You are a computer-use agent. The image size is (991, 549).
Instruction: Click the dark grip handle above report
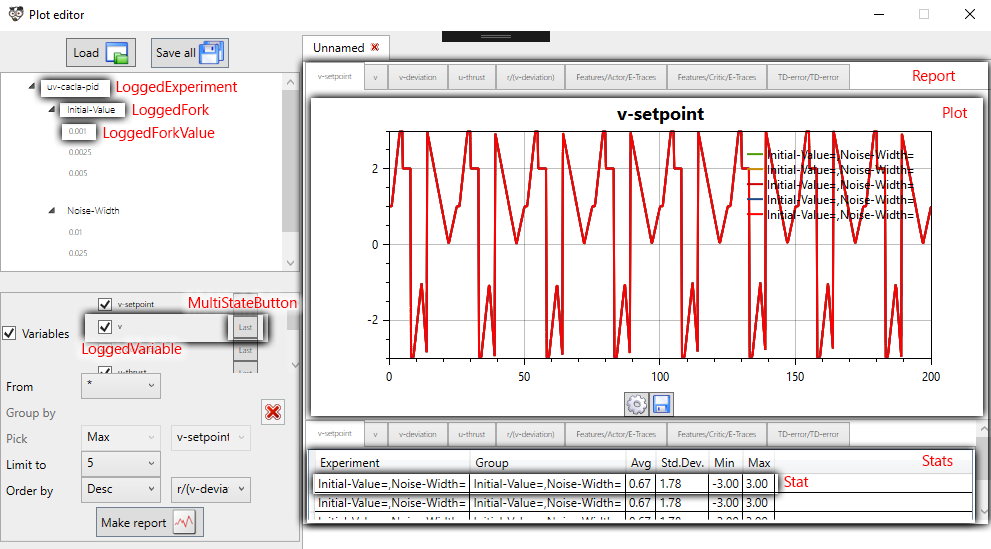496,37
